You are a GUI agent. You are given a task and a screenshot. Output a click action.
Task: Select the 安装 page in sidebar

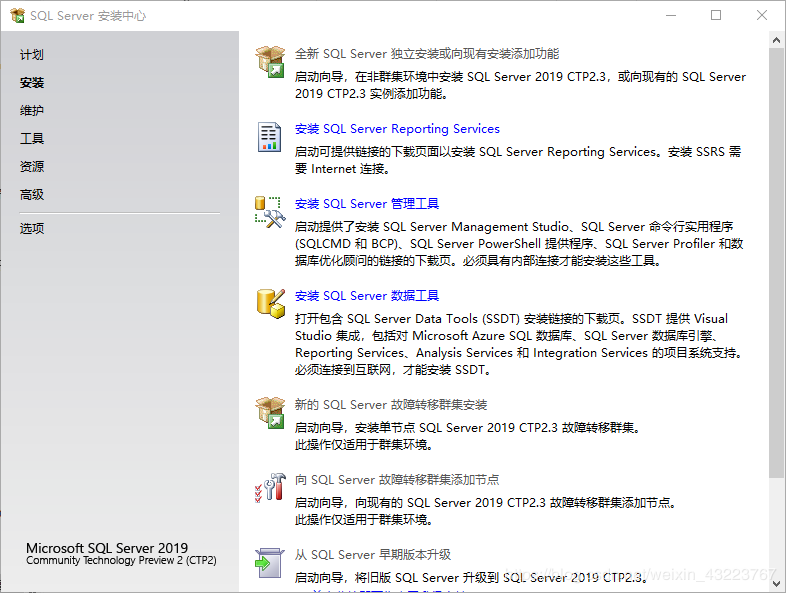32,83
